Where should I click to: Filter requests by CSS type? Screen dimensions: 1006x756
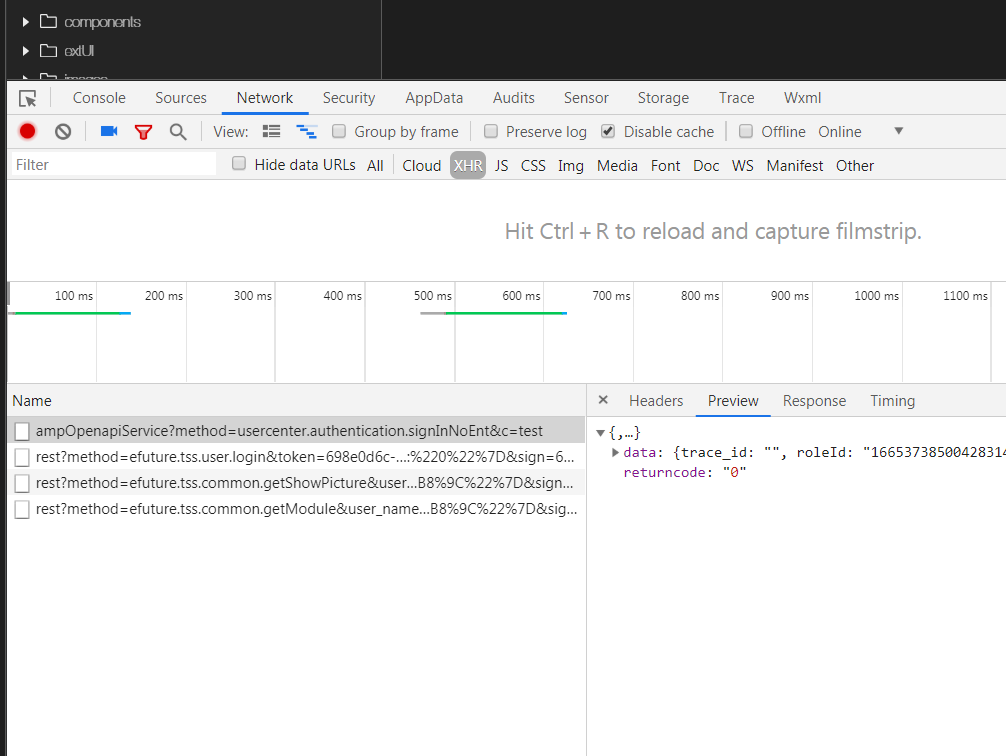(533, 166)
